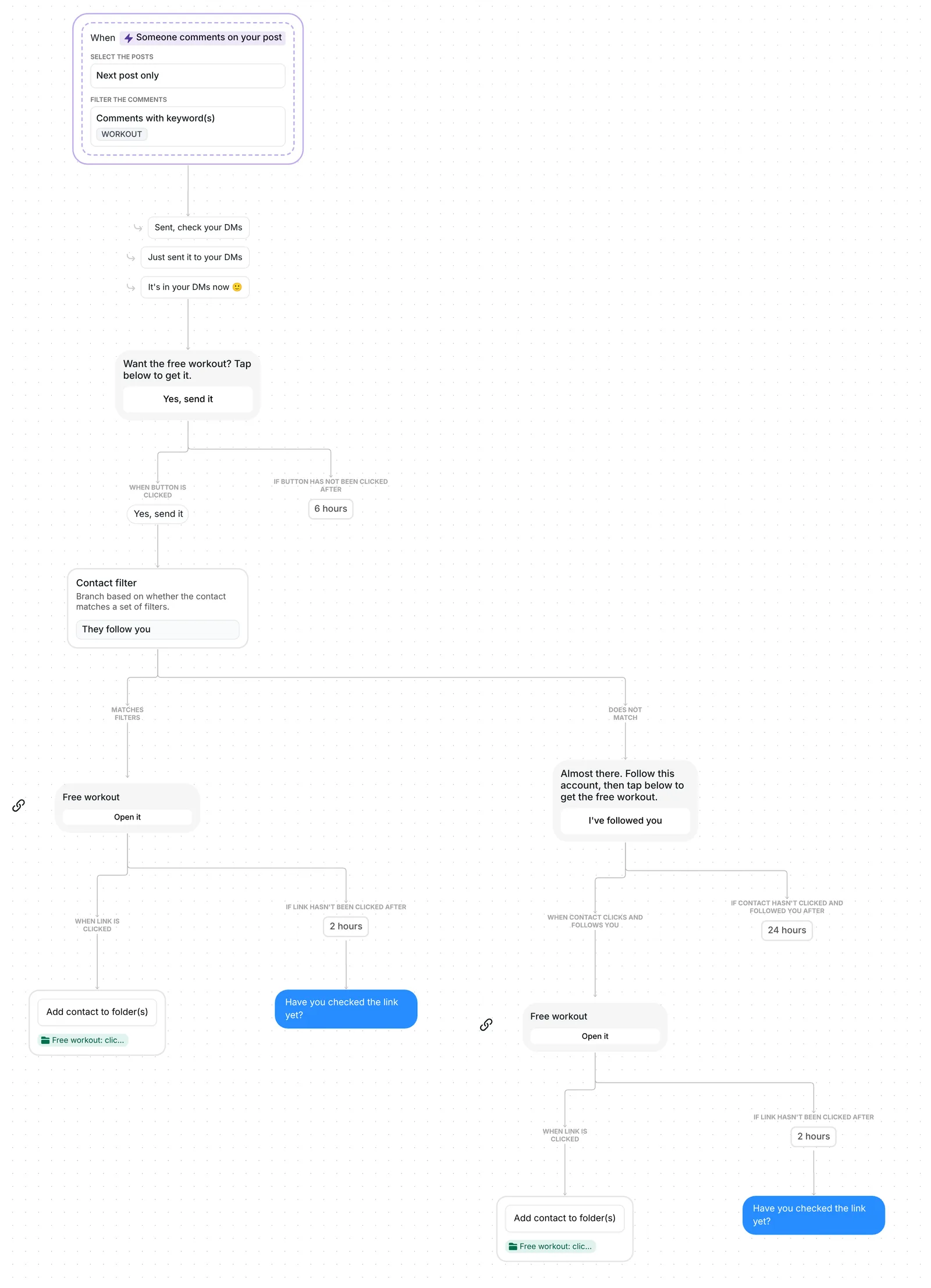This screenshot has height=1288, width=931.
Task: Click Someone comments on your post trigger
Action: point(203,37)
